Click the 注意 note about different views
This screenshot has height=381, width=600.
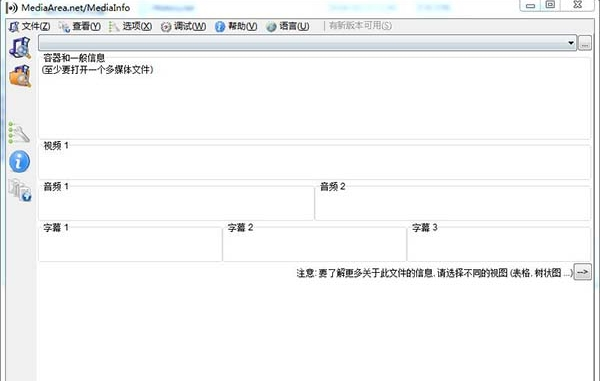click(x=435, y=273)
